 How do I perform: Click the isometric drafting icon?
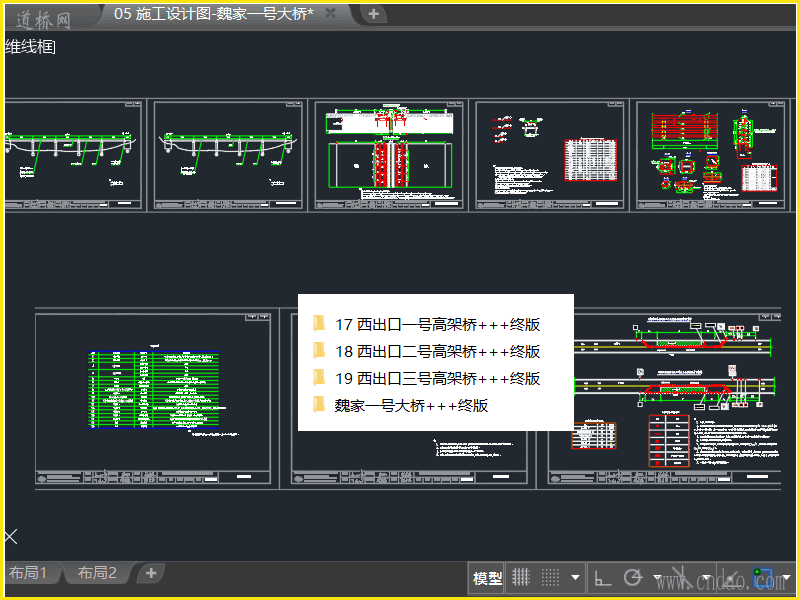(x=682, y=578)
